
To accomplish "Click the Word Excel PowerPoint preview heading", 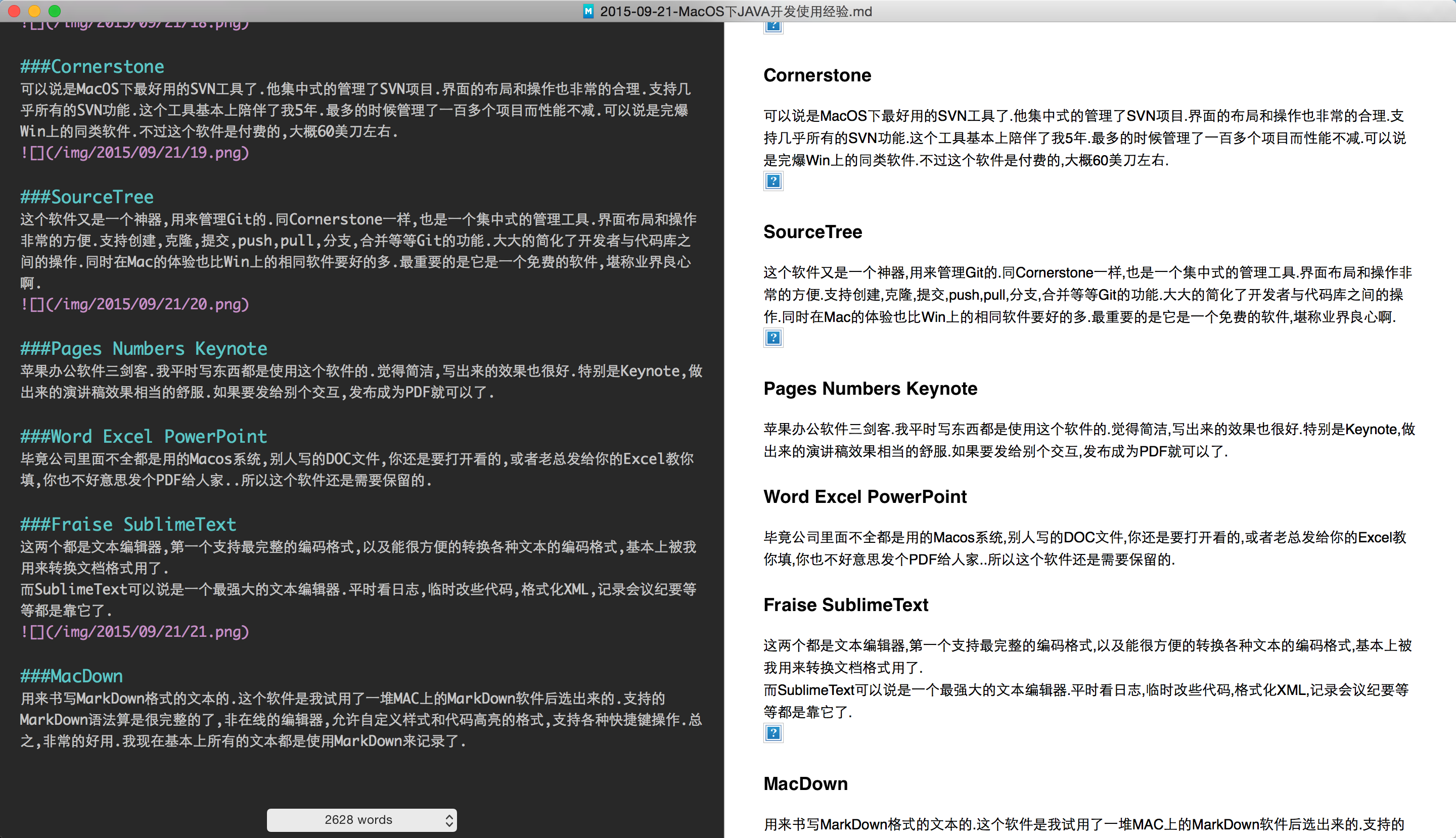I will point(864,497).
